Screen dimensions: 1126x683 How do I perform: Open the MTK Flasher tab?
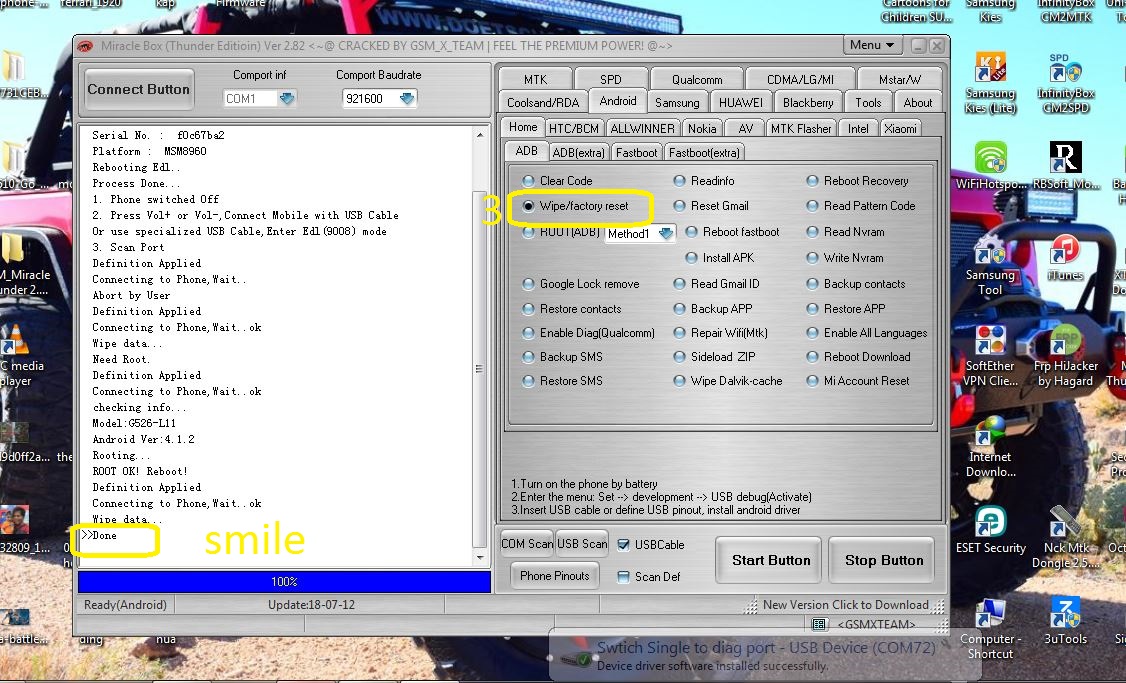coord(800,129)
